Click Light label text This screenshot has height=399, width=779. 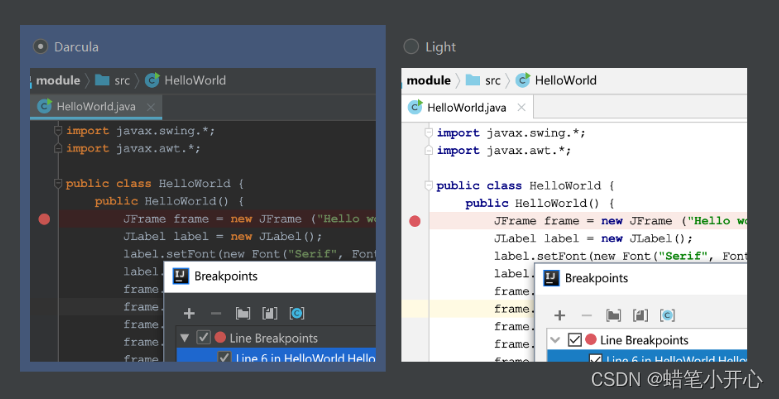click(x=441, y=47)
